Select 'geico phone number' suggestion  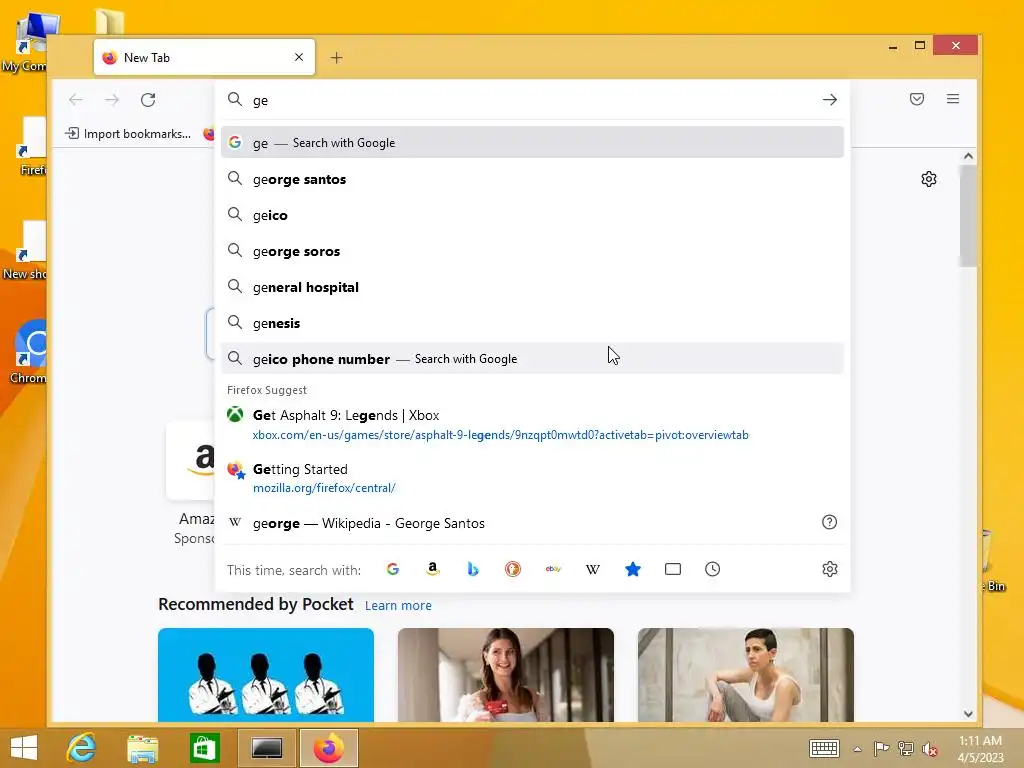pyautogui.click(x=532, y=359)
